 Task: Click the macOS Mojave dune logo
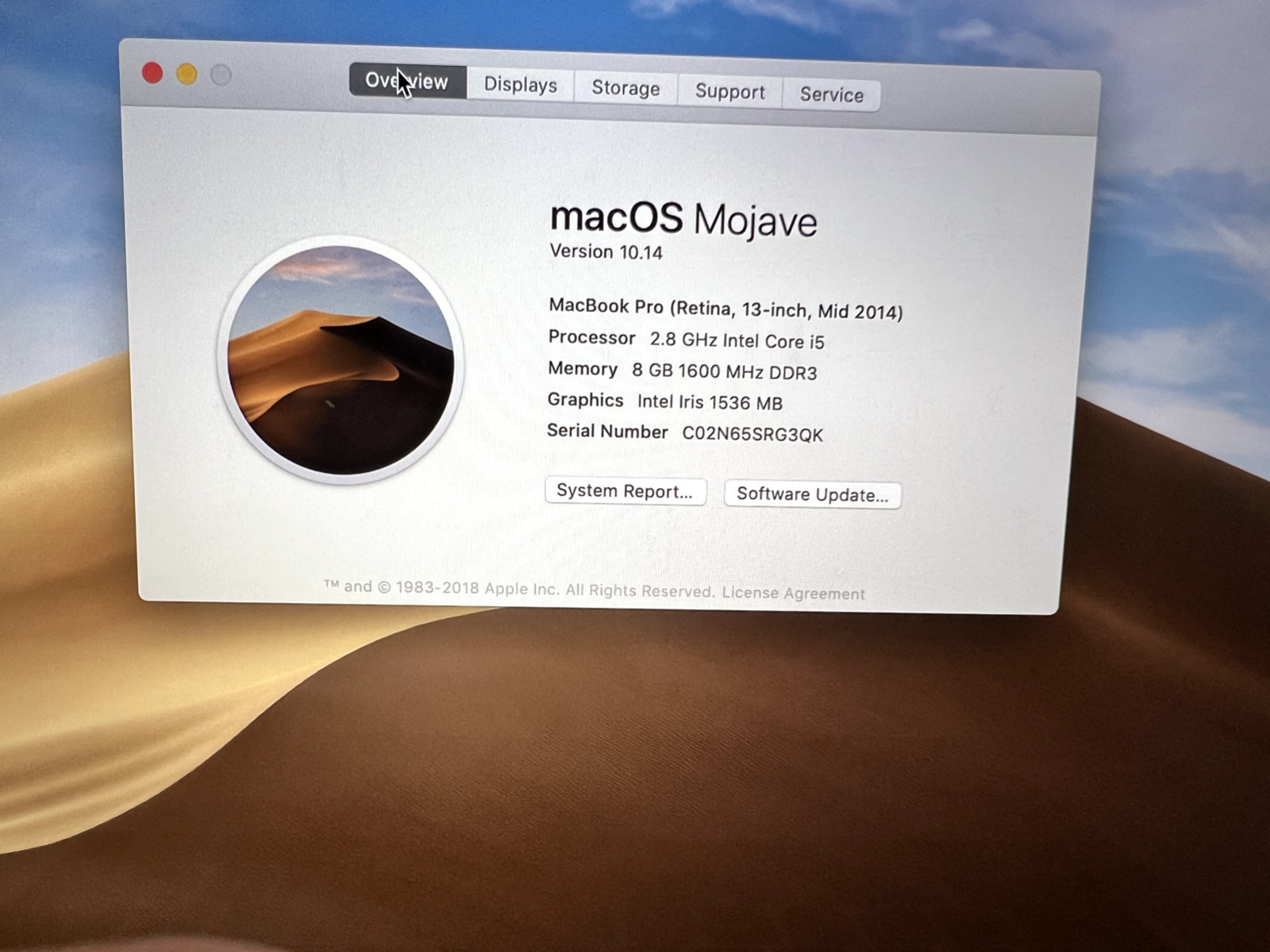click(x=341, y=359)
